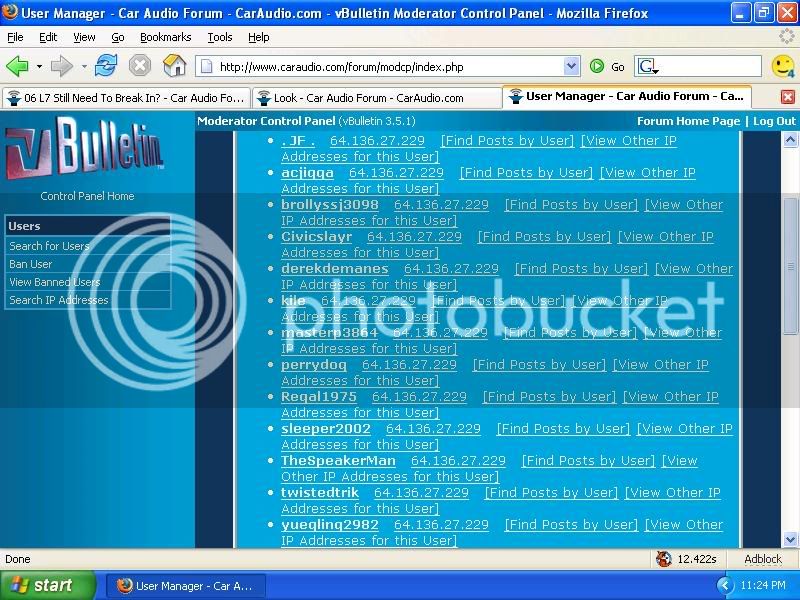800x600 pixels.
Task: Click the Forward arrow button
Action: 61,66
